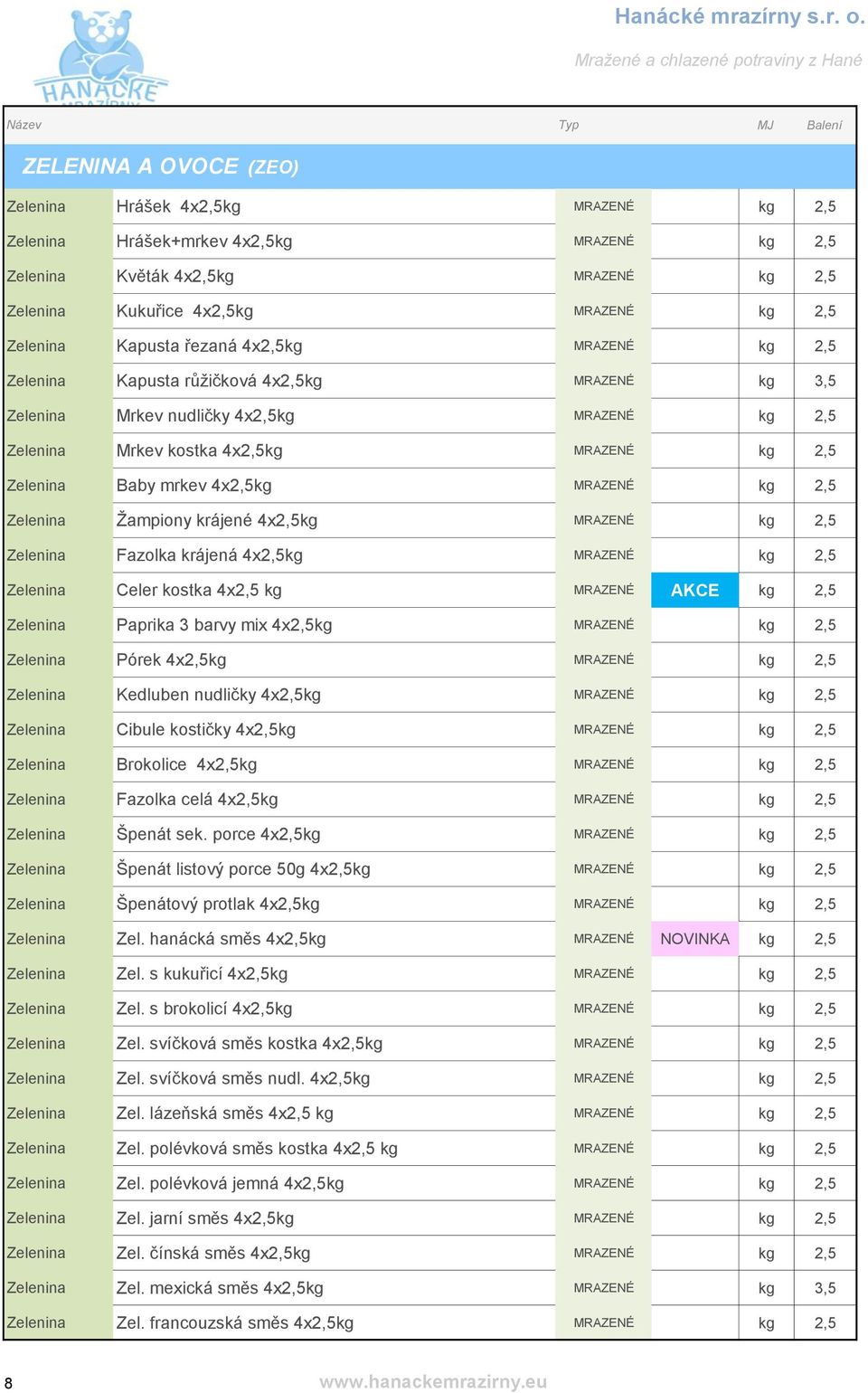
Task: Click the kg unit cell for francouzská směs
Action: [766, 1323]
